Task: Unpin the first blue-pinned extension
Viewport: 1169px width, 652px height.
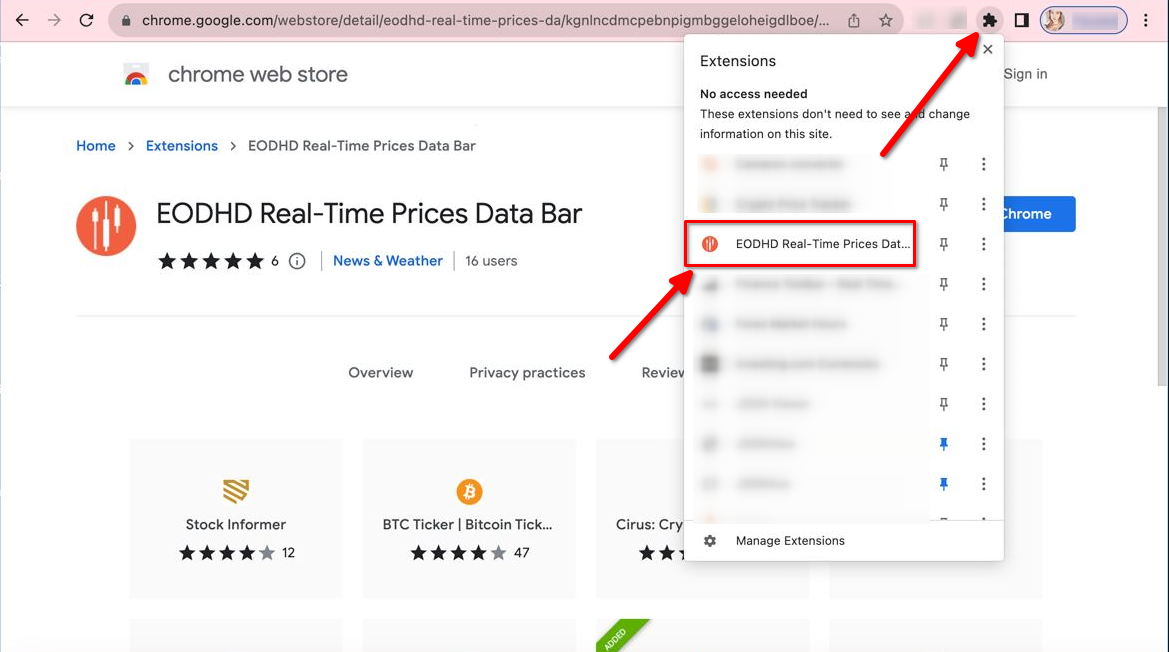Action: click(x=943, y=444)
